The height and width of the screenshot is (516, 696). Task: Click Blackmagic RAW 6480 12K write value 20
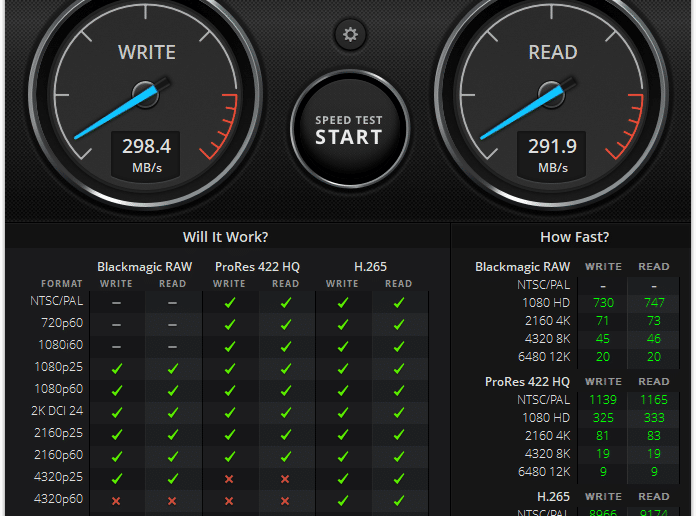(x=603, y=357)
